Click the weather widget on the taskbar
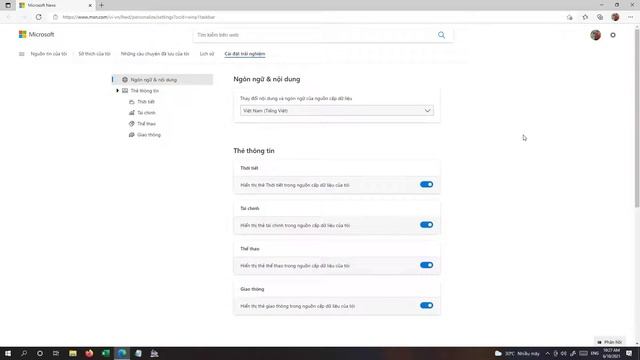Viewport: 640px width, 360px height. point(517,353)
